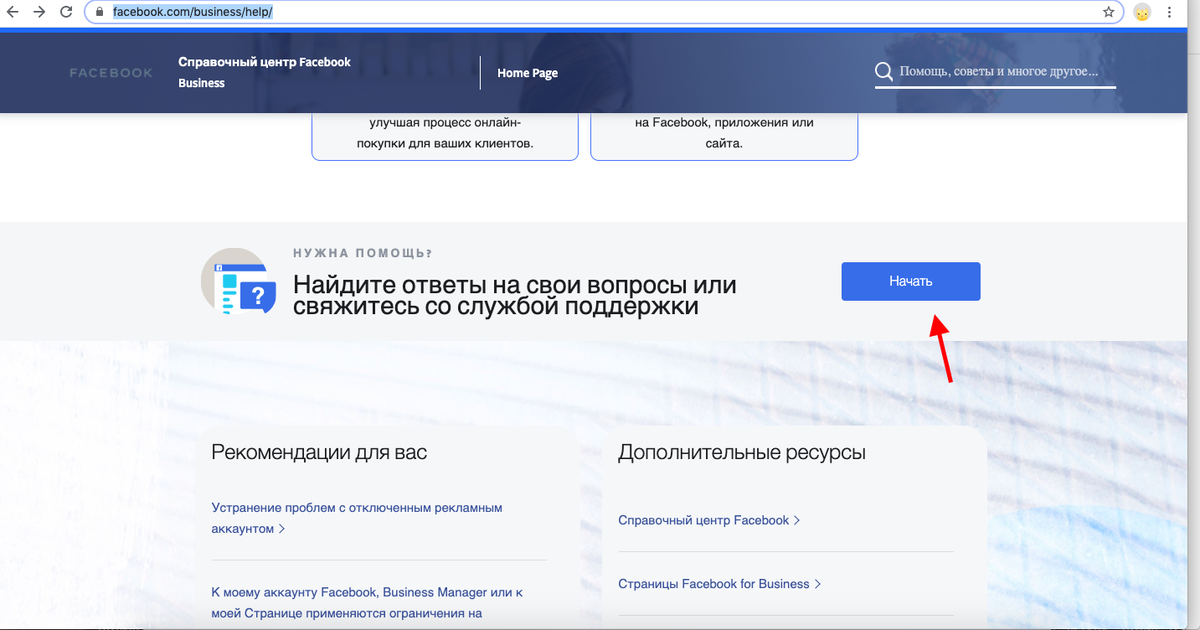Open Страницы Facebook for Business link
The image size is (1200, 630).
[720, 584]
